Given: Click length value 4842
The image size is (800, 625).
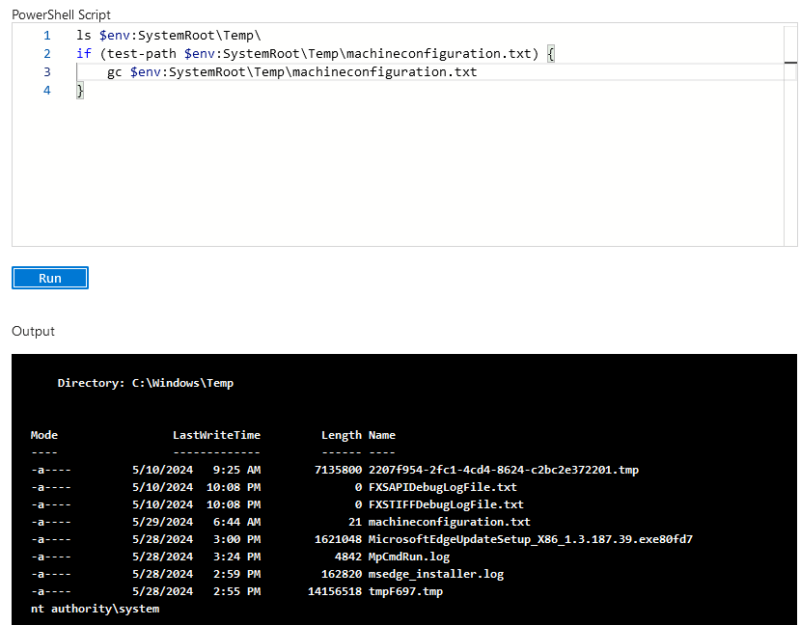Looking at the screenshot, I should pos(348,557).
